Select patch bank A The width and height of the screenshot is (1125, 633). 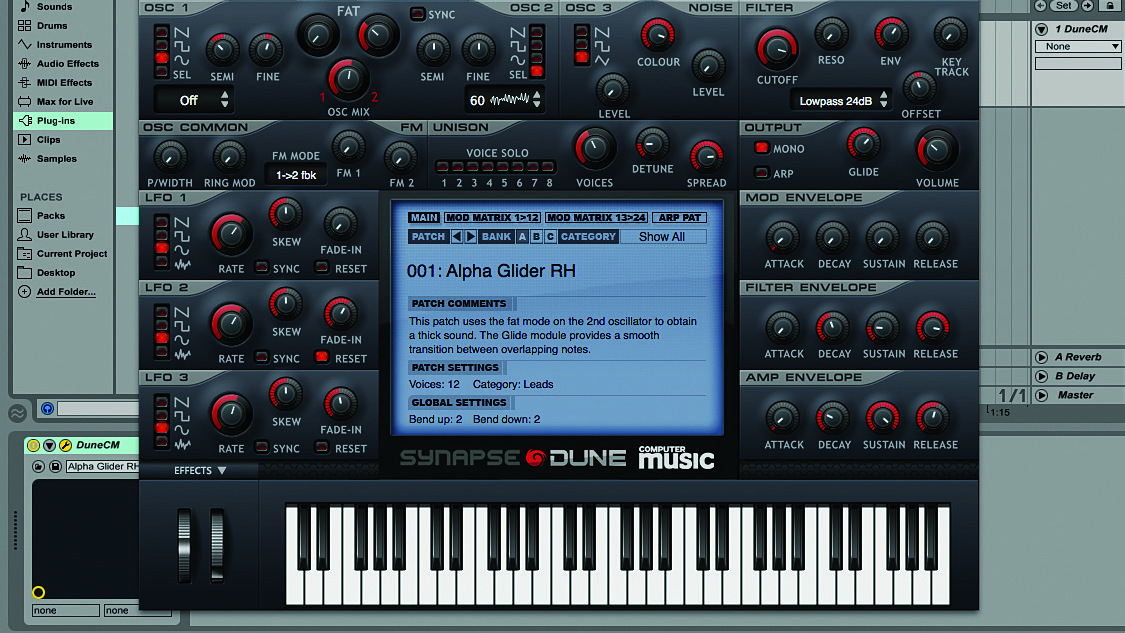coord(522,236)
